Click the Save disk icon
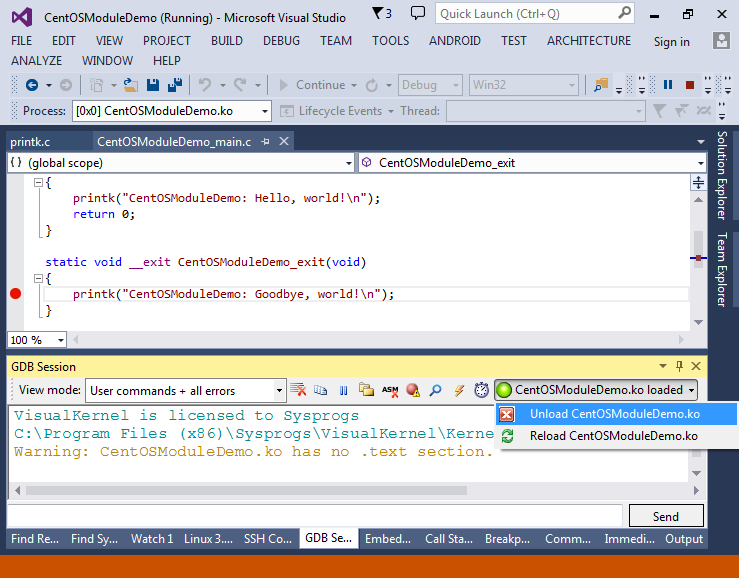 pyautogui.click(x=153, y=85)
